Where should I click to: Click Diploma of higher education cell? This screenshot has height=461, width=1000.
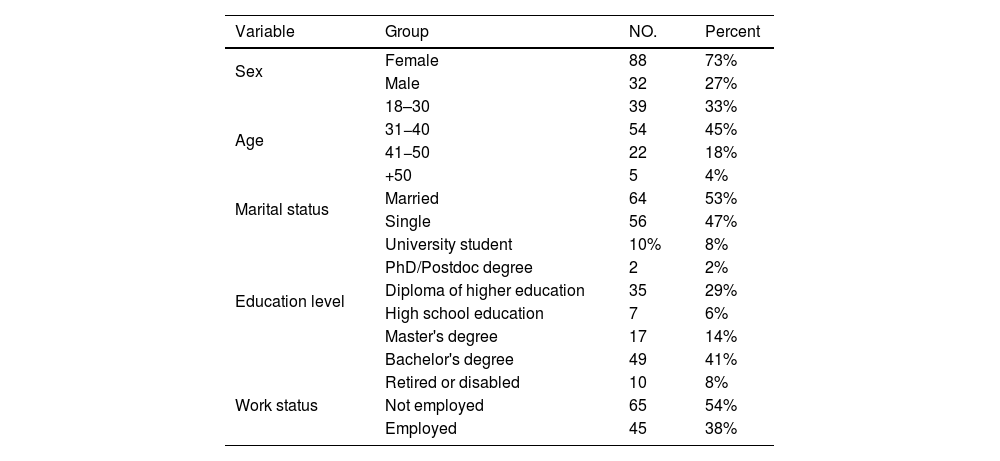coord(484,291)
